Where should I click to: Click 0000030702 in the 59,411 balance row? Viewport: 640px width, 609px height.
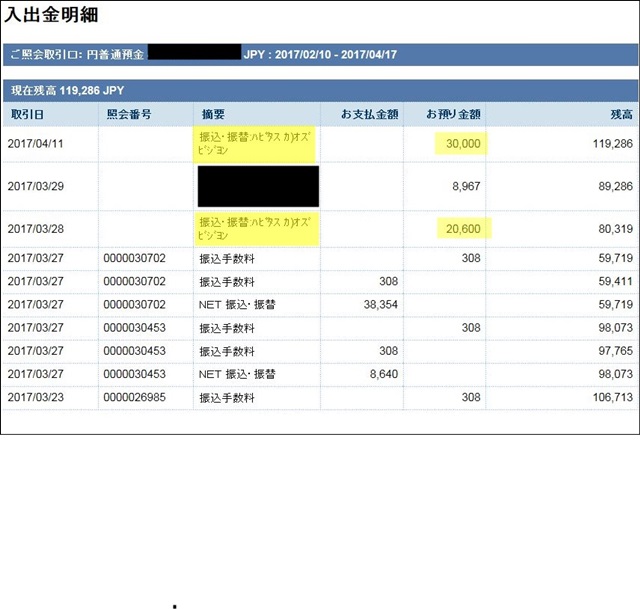pyautogui.click(x=134, y=281)
